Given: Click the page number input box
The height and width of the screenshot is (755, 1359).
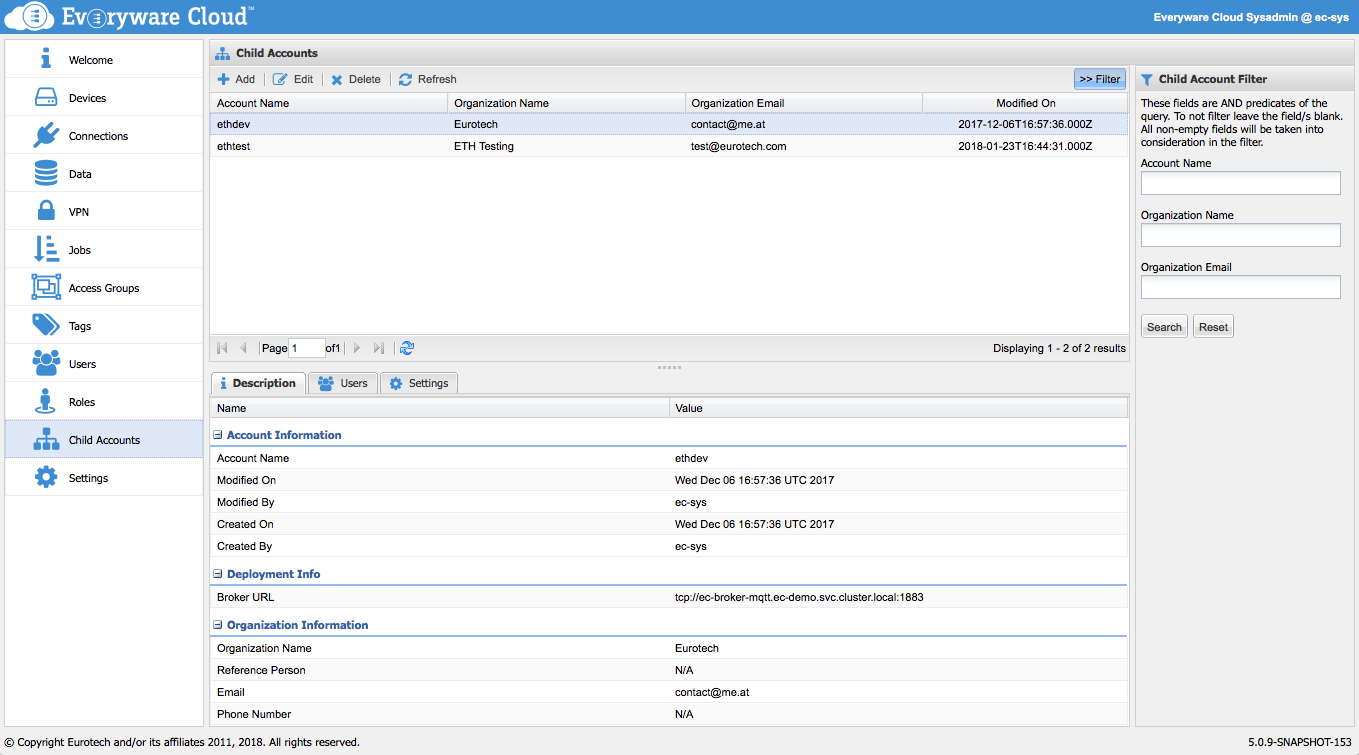Looking at the screenshot, I should pos(306,348).
